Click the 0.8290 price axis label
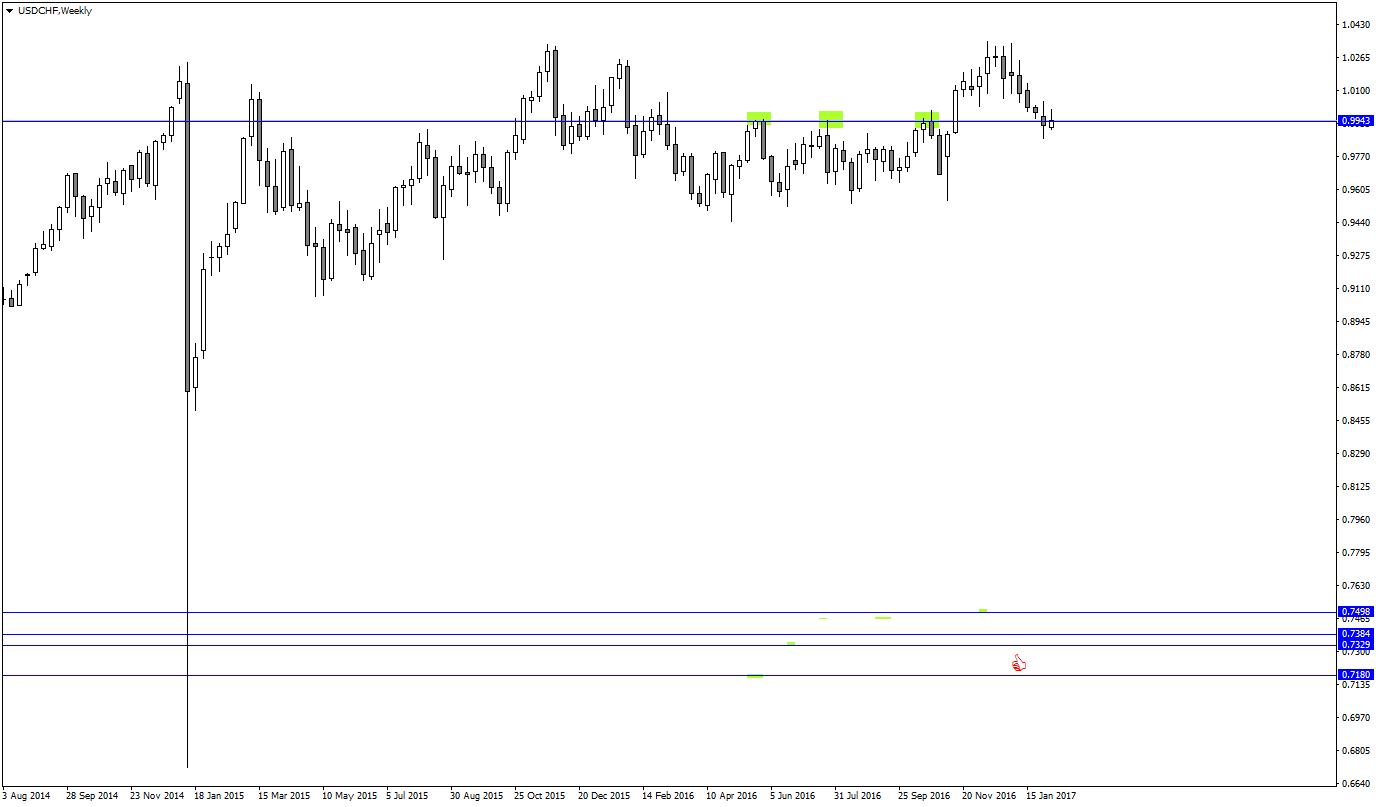Screen dimensions: 1376x807 point(1357,453)
